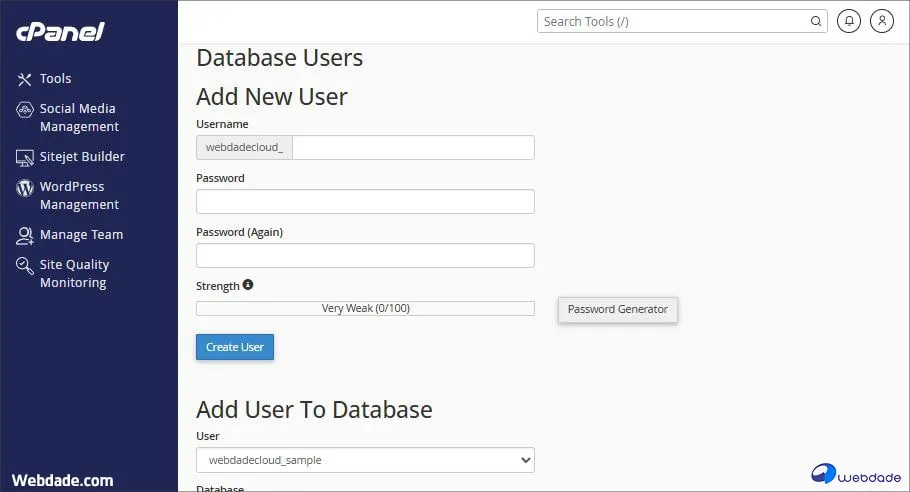This screenshot has height=492, width=910.
Task: Click the Create User button
Action: pyautogui.click(x=234, y=347)
